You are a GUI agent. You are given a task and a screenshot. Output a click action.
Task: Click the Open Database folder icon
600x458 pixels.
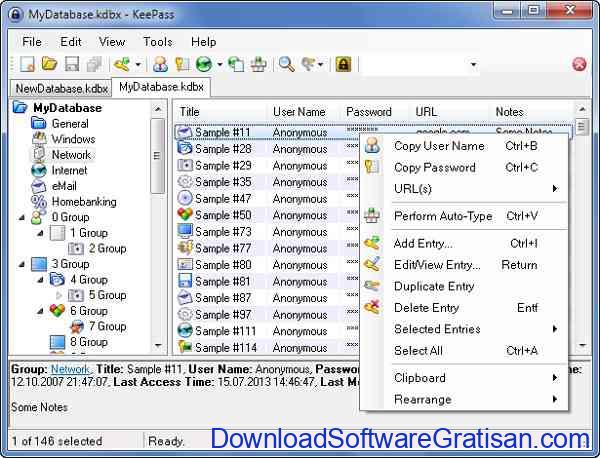49,64
